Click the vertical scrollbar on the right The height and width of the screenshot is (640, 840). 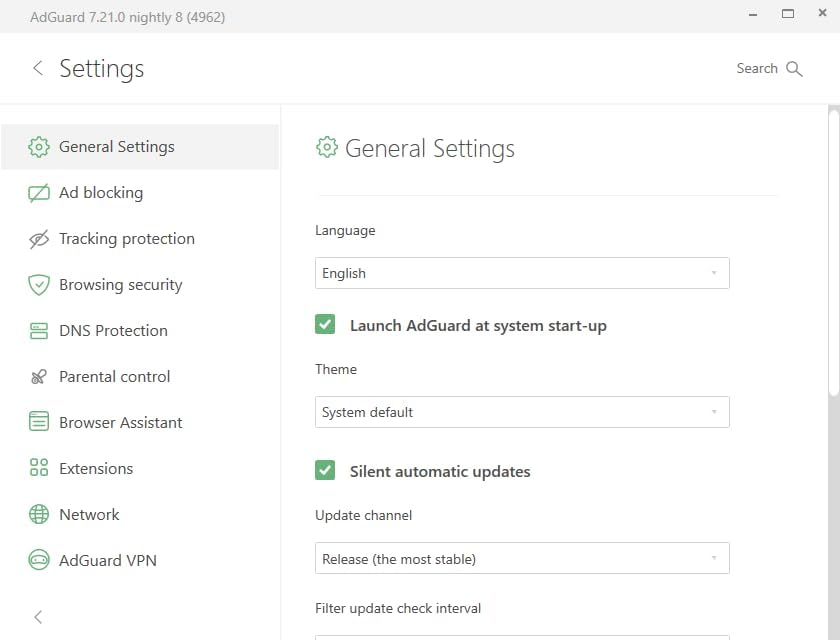pos(833,250)
